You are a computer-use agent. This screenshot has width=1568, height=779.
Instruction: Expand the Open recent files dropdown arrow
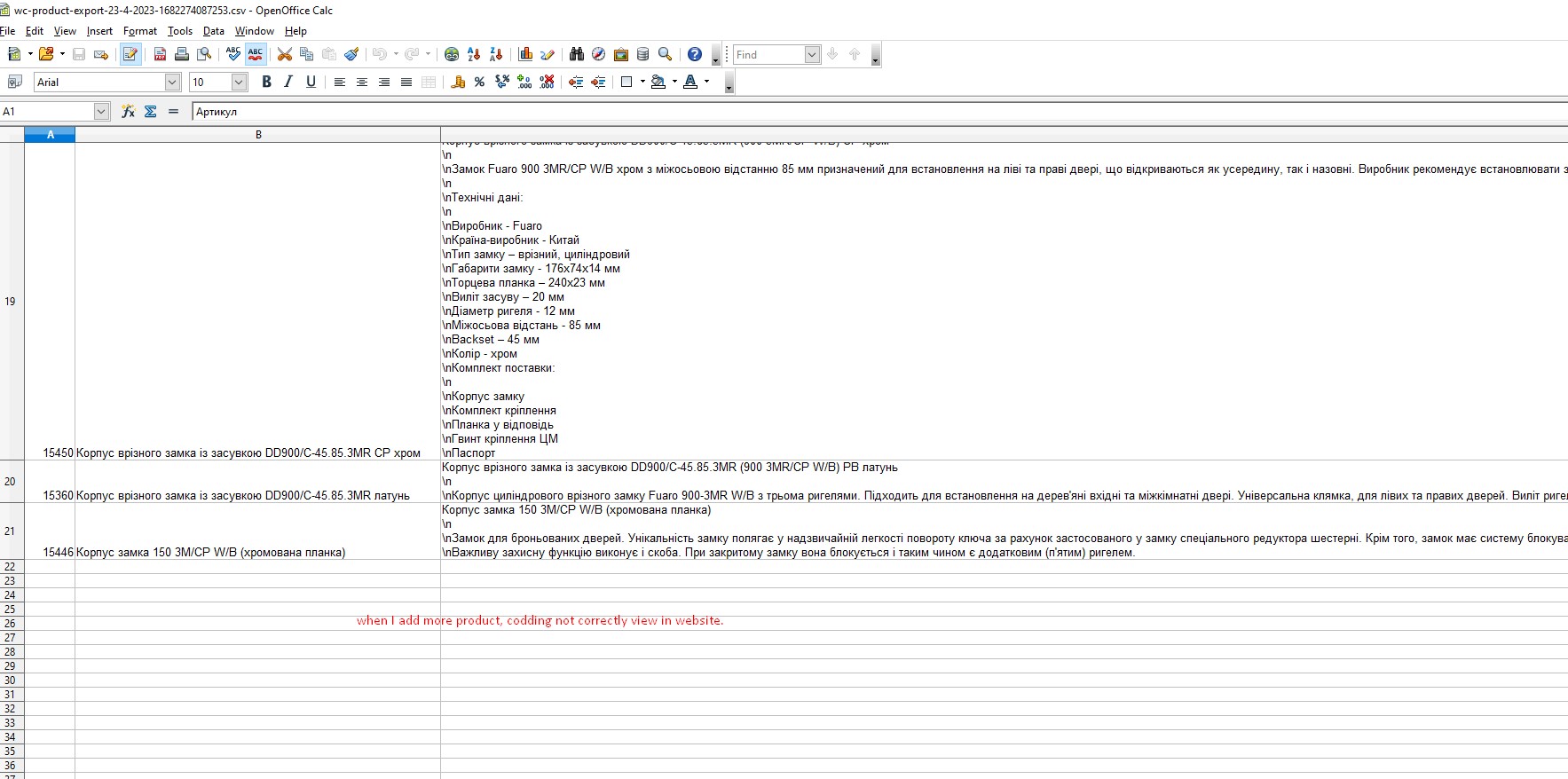click(62, 54)
